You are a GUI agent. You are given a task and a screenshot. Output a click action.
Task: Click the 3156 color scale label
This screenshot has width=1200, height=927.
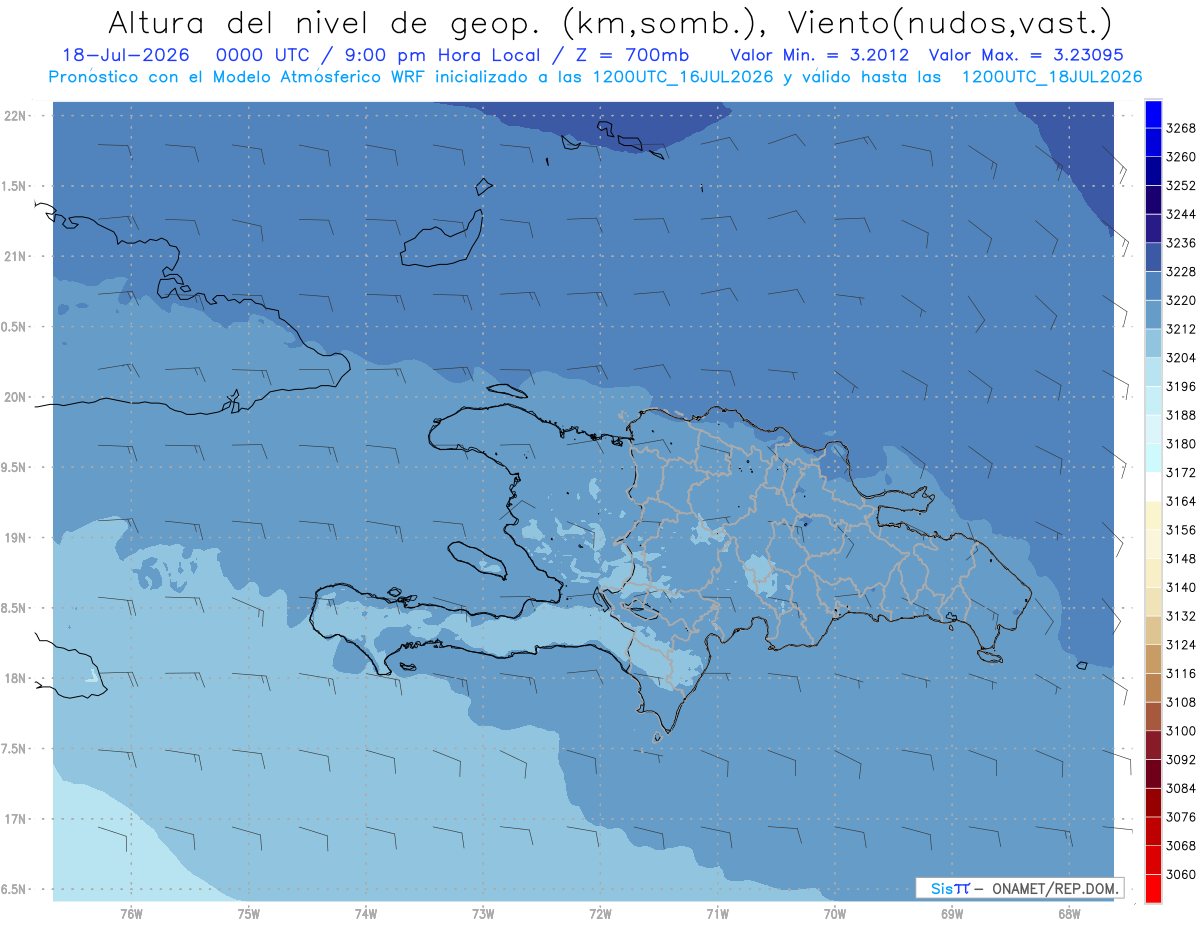[x=1181, y=530]
